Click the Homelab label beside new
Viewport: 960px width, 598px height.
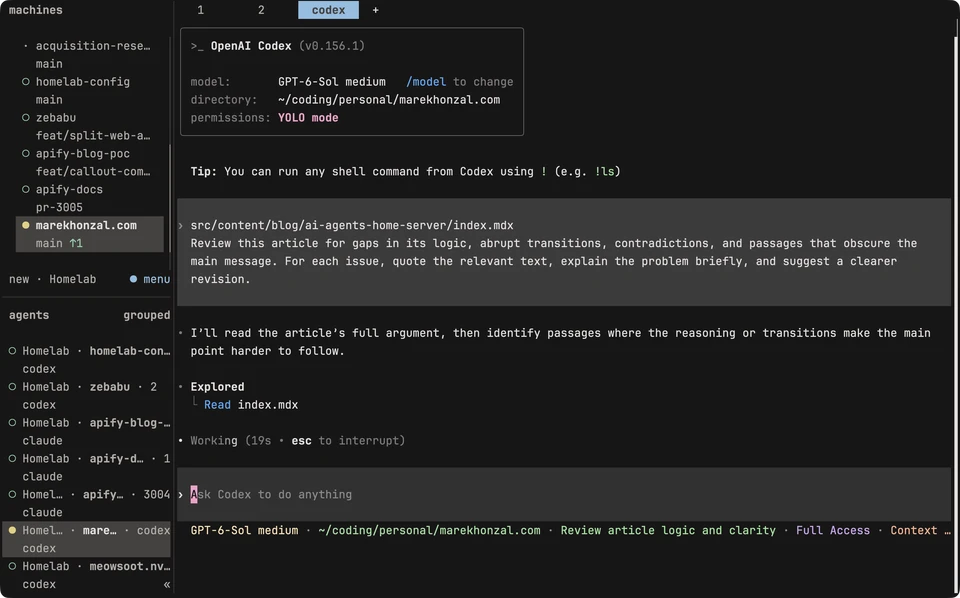coord(72,279)
